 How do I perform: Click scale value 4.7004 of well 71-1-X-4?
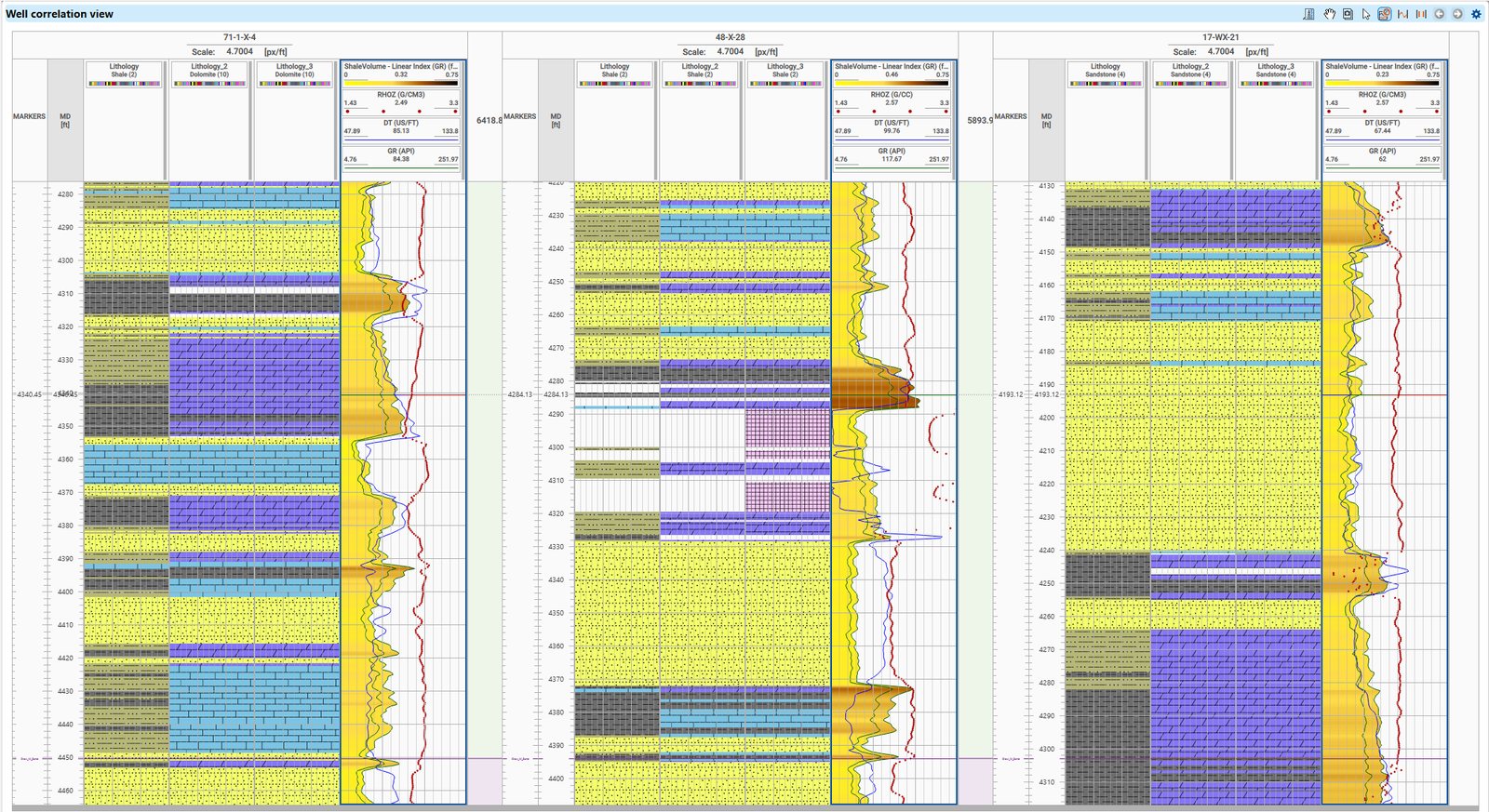(x=239, y=52)
